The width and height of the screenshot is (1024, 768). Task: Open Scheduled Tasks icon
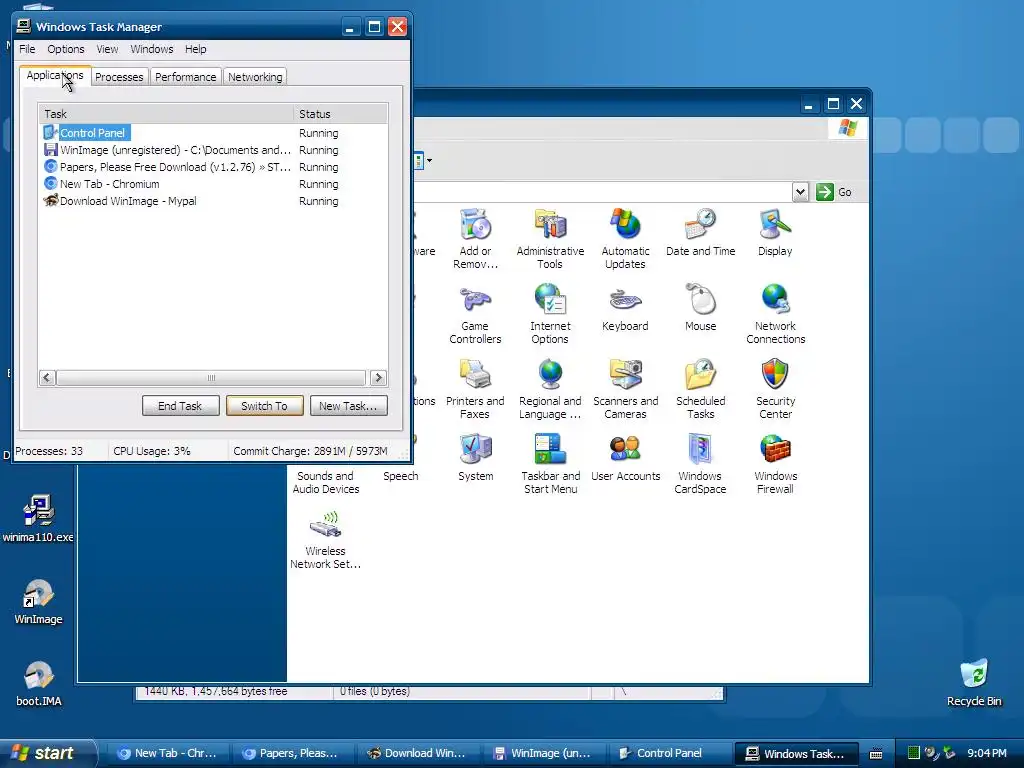click(x=700, y=389)
